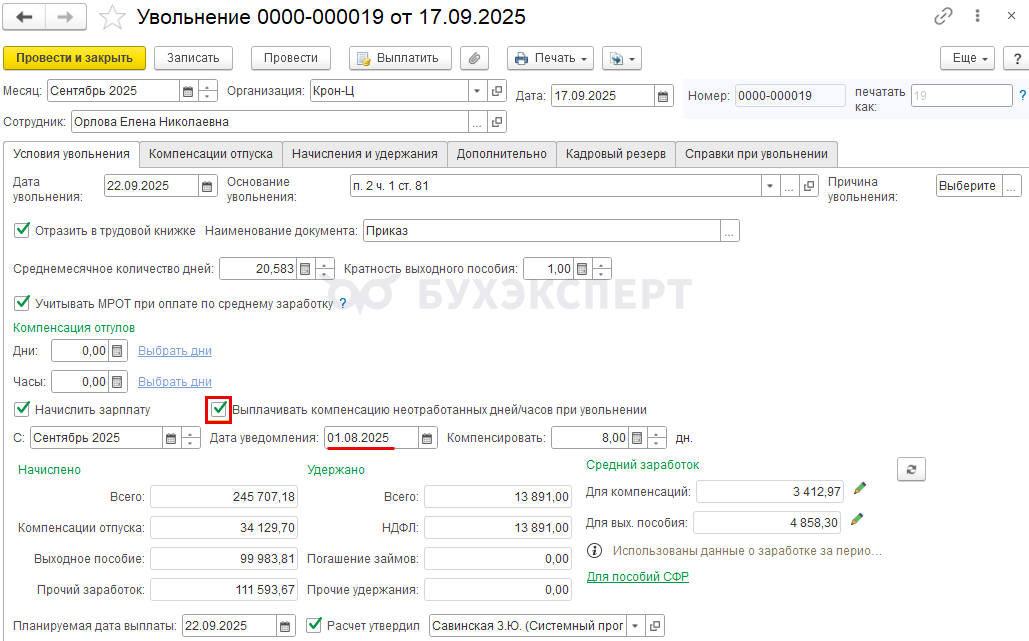Step С: Сентябрь 2025 month spinner
This screenshot has width=1029, height=641.
tap(190, 438)
